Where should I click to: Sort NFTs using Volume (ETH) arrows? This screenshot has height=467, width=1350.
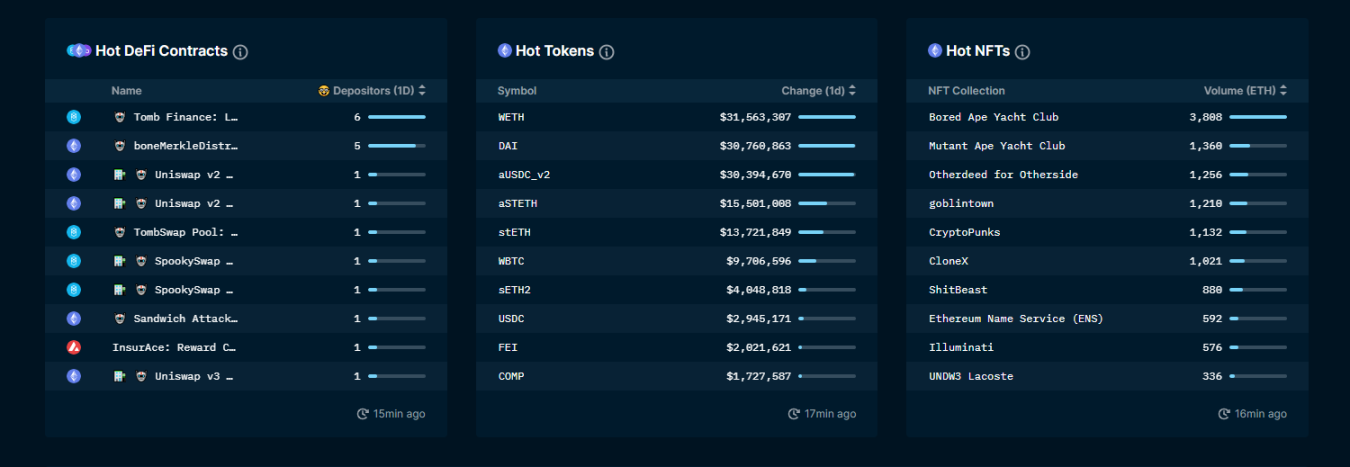click(x=1283, y=91)
